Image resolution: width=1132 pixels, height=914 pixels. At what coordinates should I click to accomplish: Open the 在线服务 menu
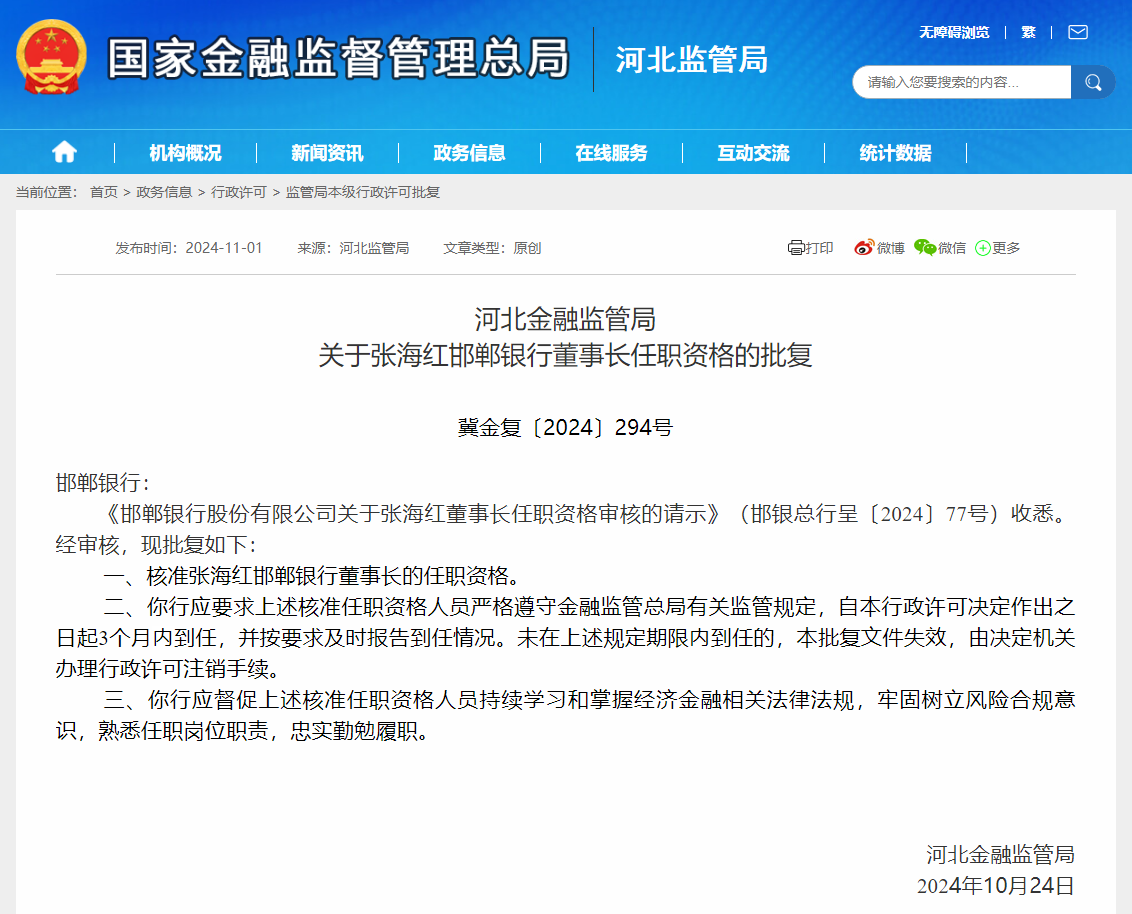click(611, 153)
